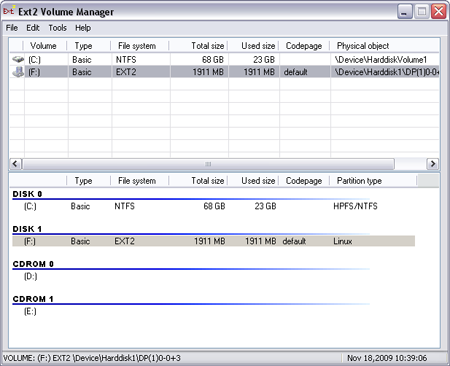Click HPFS/NTFS partition type text

[355, 206]
